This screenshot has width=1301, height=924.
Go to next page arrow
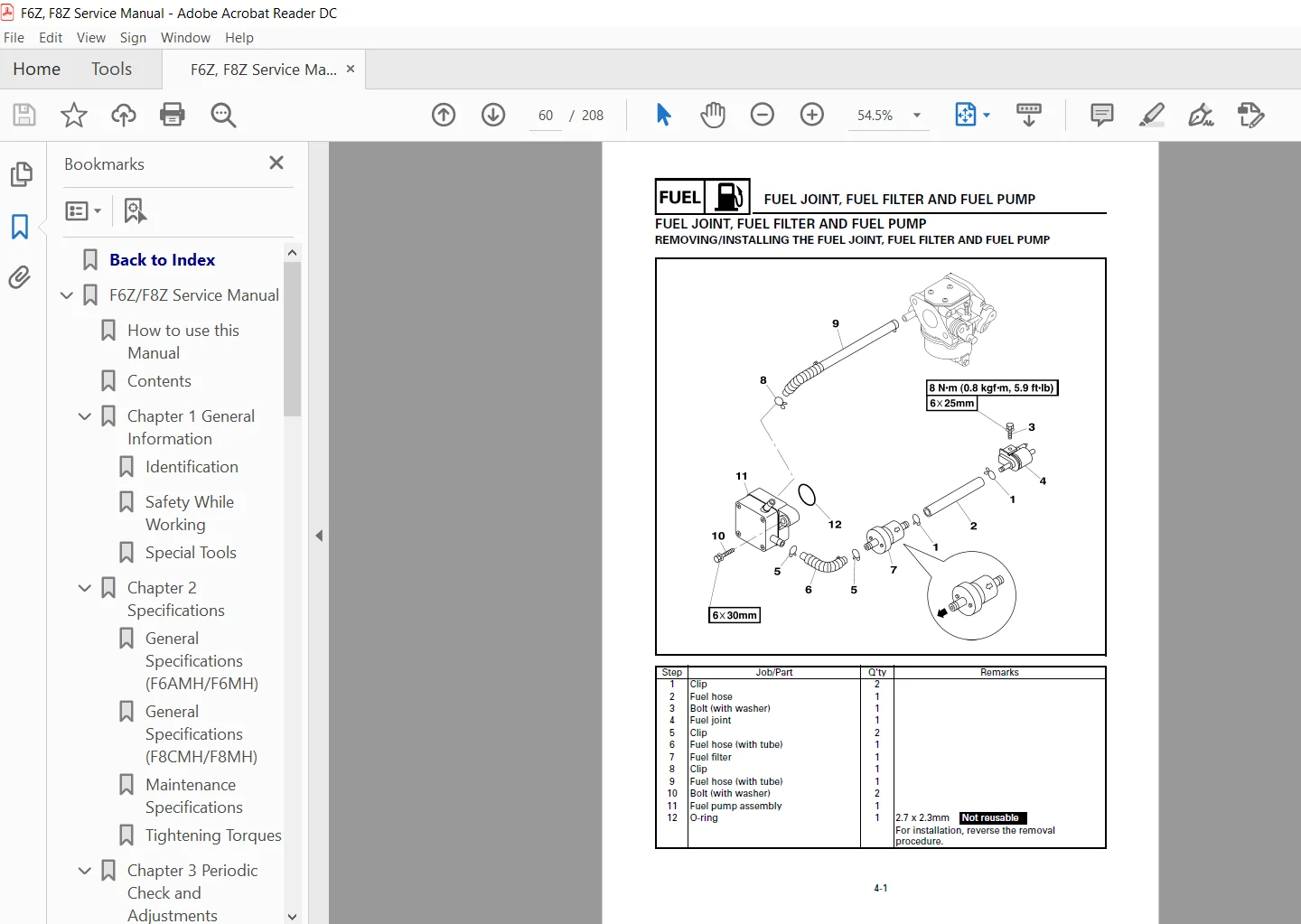pyautogui.click(x=493, y=115)
